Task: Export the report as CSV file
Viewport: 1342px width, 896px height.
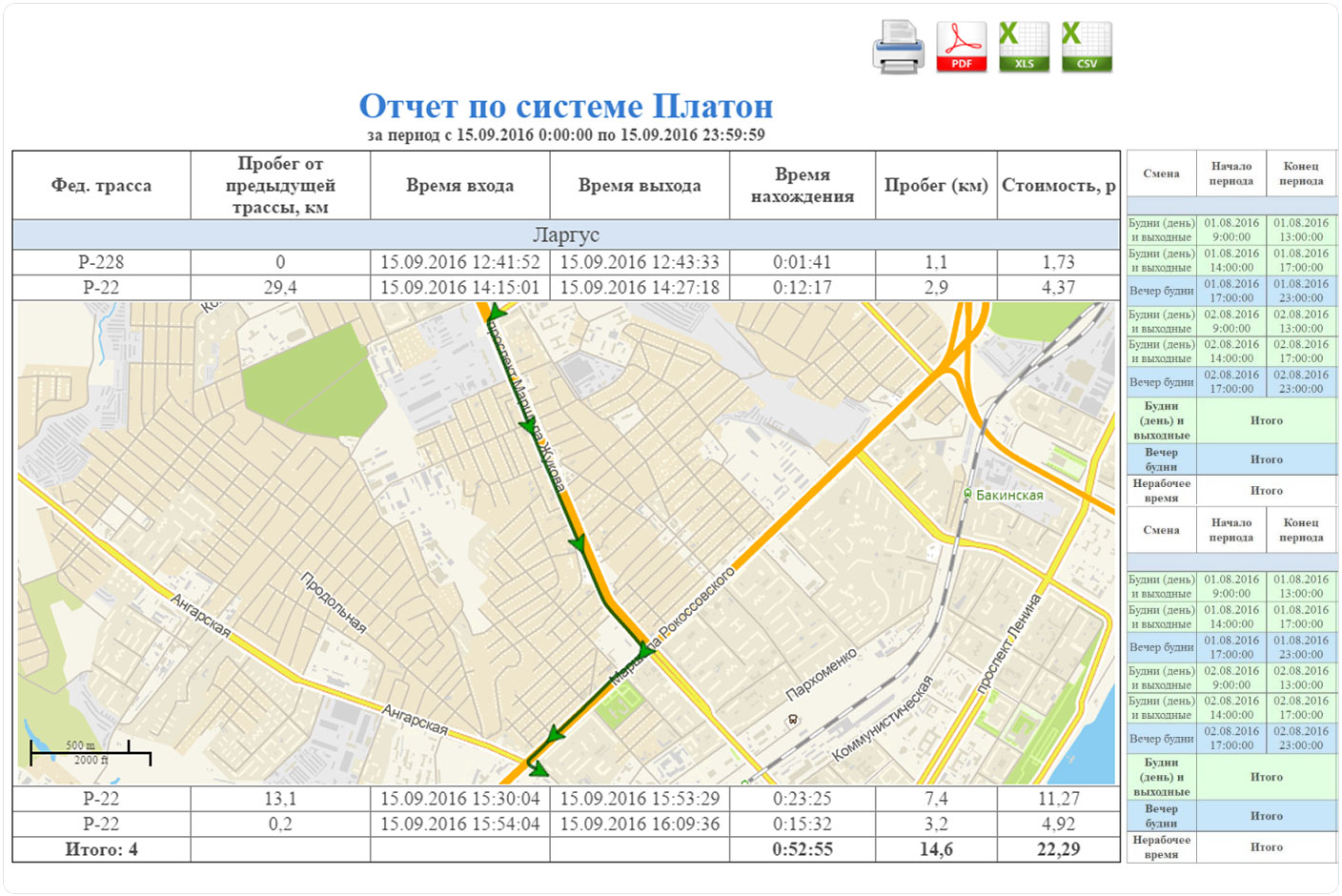Action: 1087,47
